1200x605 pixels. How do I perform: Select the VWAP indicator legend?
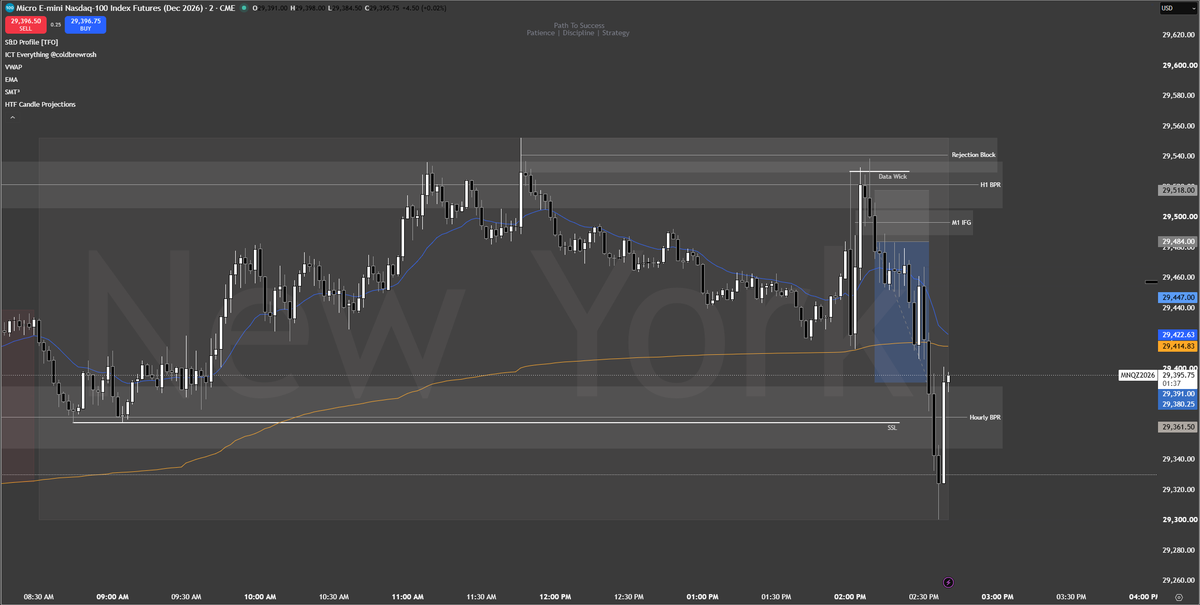11,67
